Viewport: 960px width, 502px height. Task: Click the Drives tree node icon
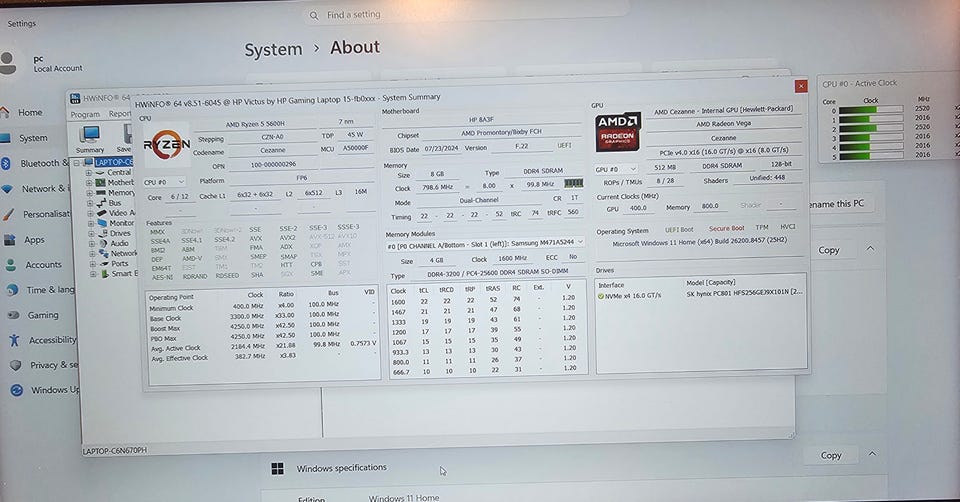102,233
